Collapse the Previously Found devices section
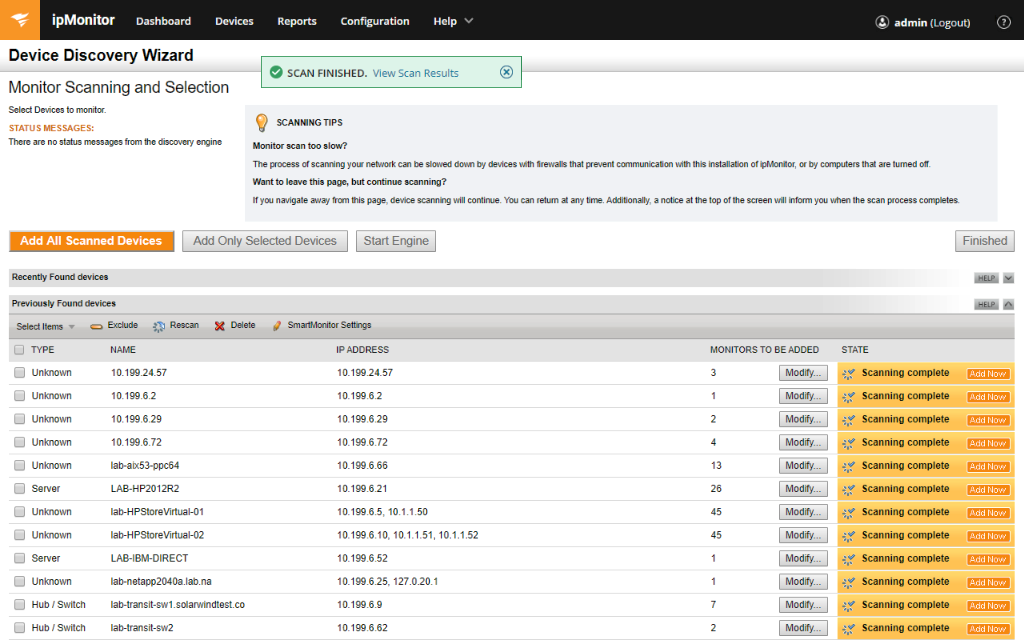Viewport: 1024px width, 640px height. [1008, 304]
